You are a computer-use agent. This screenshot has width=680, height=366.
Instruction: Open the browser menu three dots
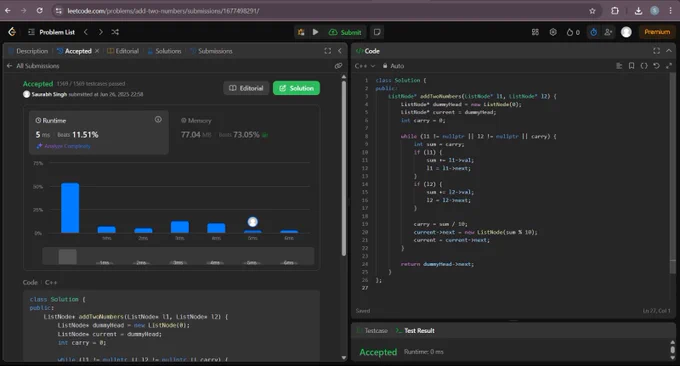(670, 11)
